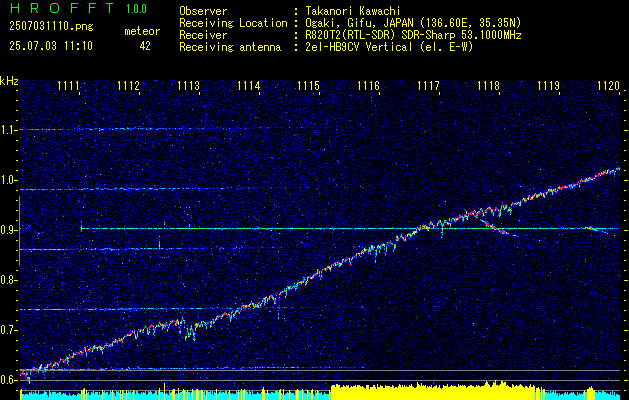Click the Receiving Location label
The height and width of the screenshot is (400, 629).
pyautogui.click(x=233, y=23)
